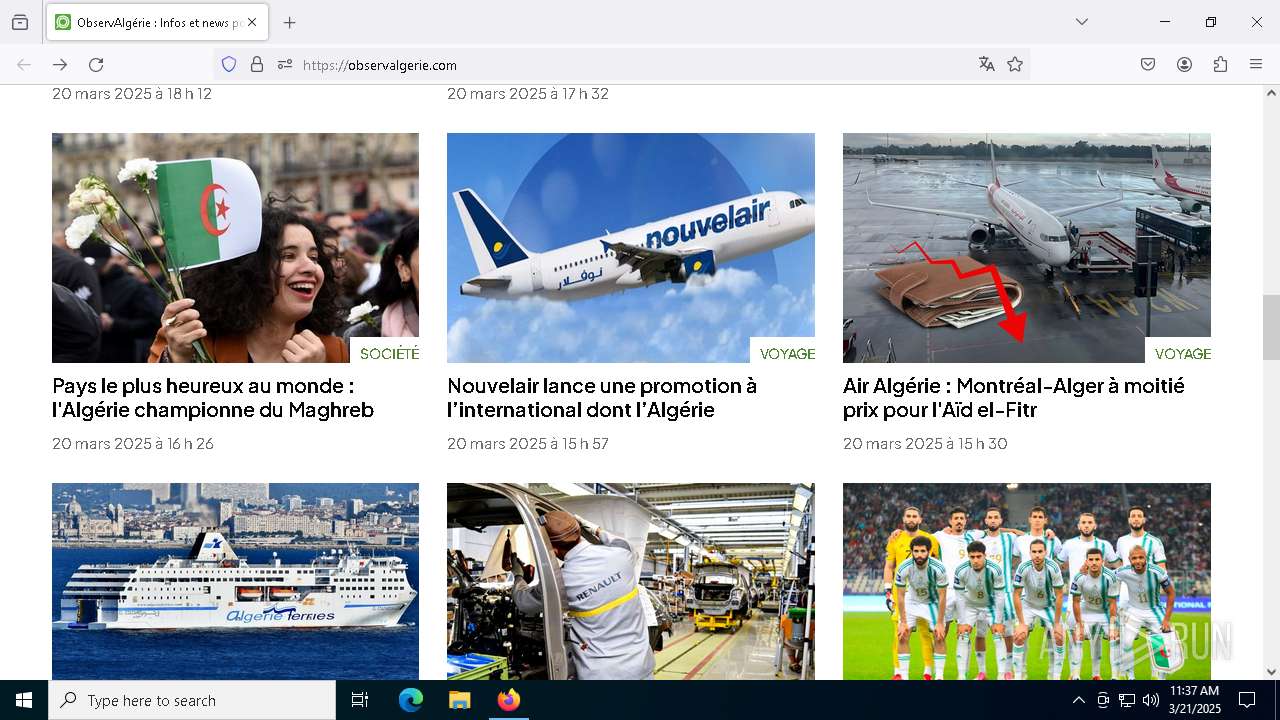Open woman with Algerian flag thumbnail
This screenshot has height=720, width=1280.
[235, 248]
